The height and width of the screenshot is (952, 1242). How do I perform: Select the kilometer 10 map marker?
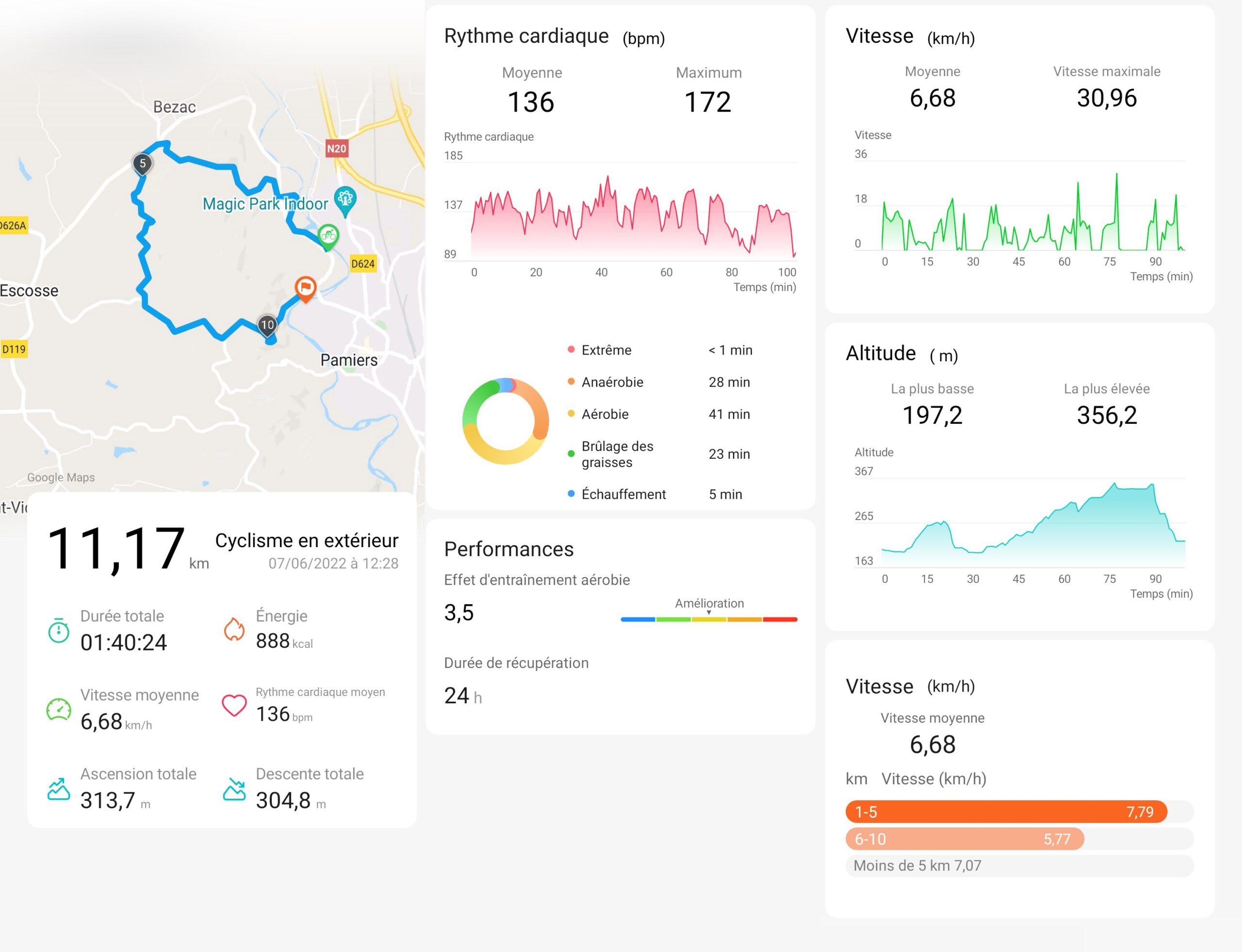[x=267, y=326]
